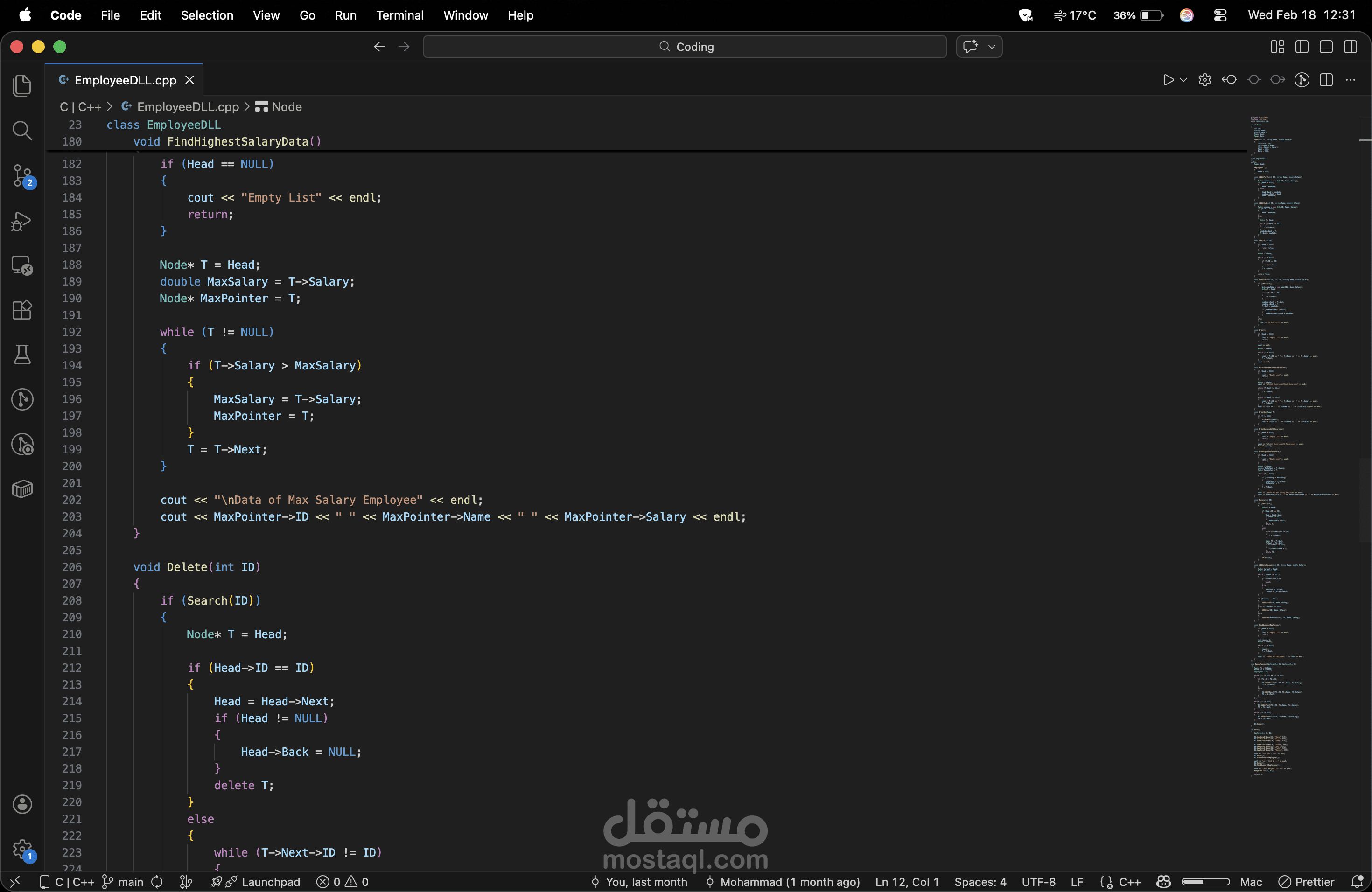Screen dimensions: 1372x892
Task: Open the Explorer view in activity bar
Action: (x=22, y=85)
